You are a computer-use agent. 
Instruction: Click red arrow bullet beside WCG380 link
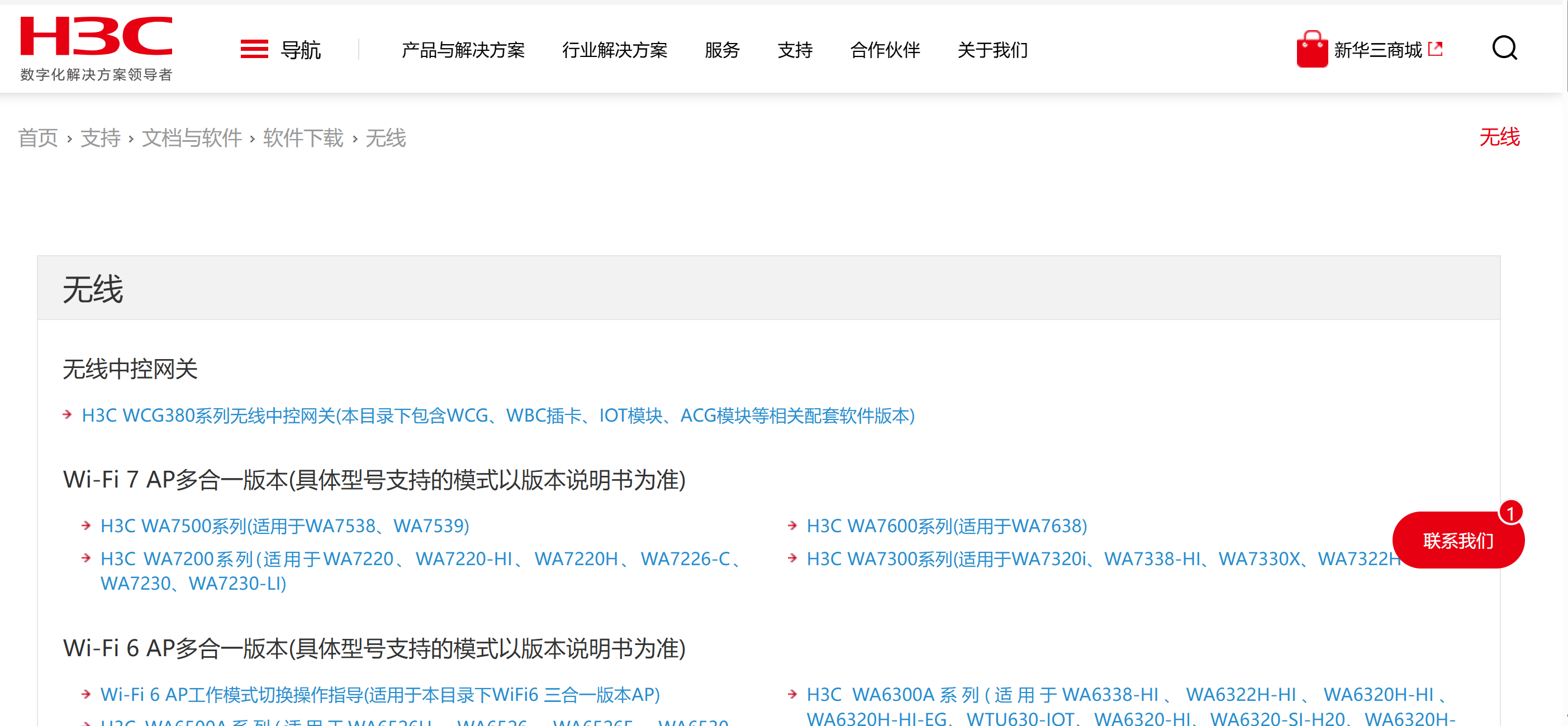coord(68,415)
